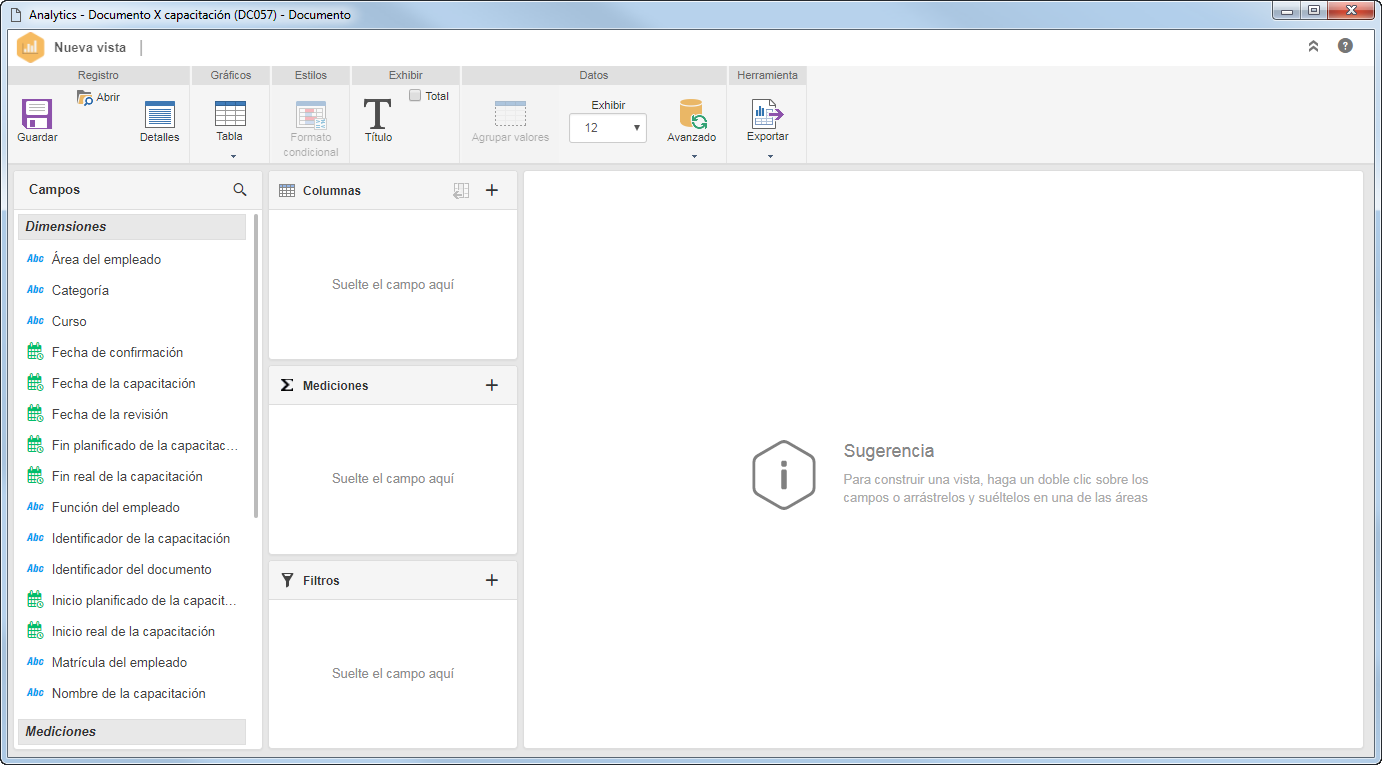This screenshot has height=765, width=1382.
Task: Collapse the ribbon with double chevron
Action: point(1314,46)
